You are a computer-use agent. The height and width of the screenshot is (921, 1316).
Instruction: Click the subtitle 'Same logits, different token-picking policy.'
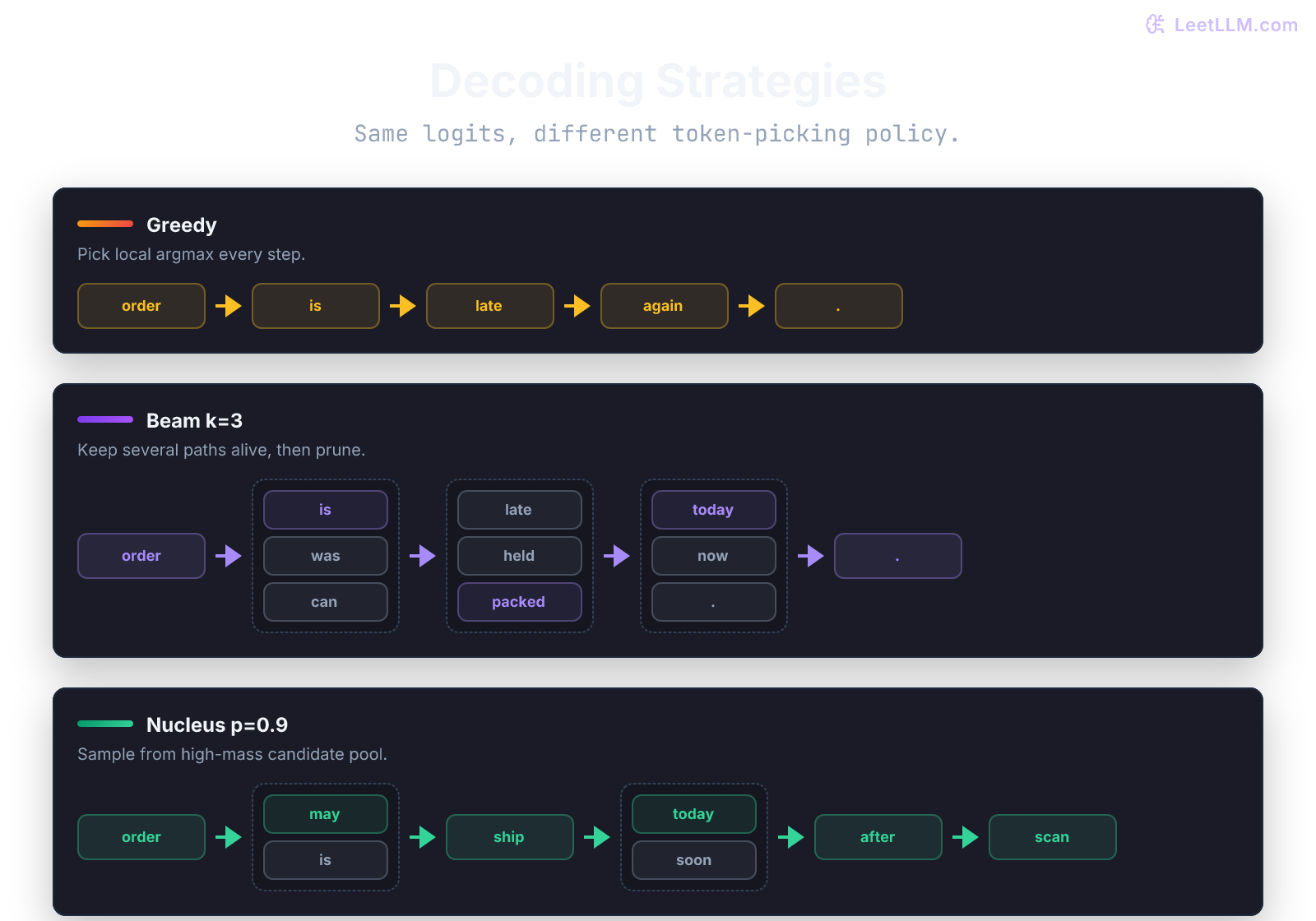[x=657, y=133]
